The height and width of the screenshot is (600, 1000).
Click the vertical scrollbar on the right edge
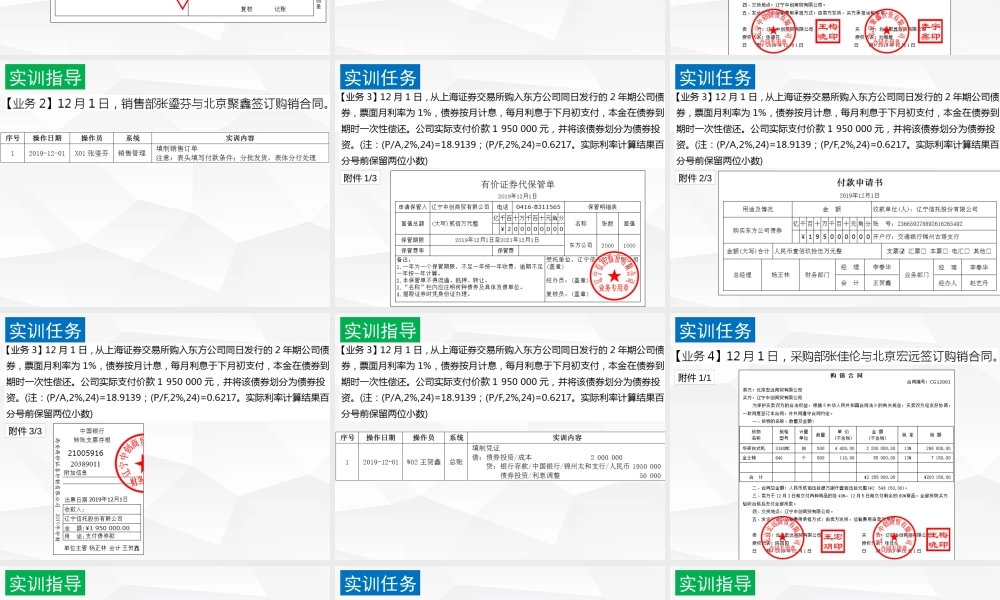pyautogui.click(x=997, y=300)
